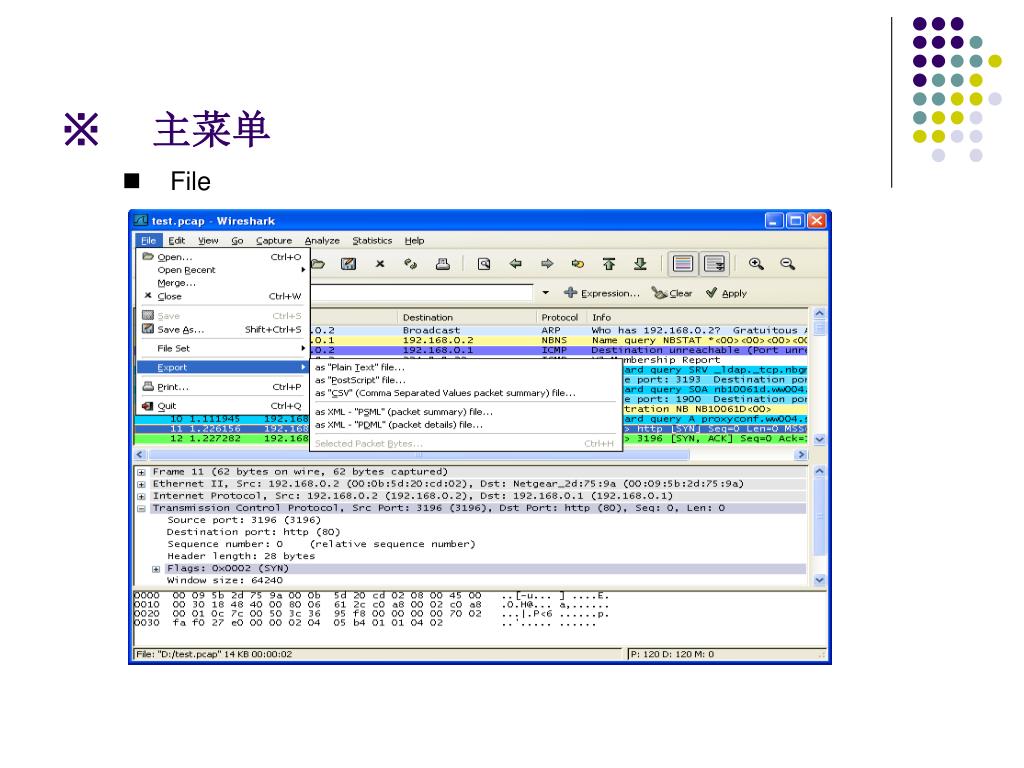
Task: Choose Close from the File menu
Action: pyautogui.click(x=223, y=296)
